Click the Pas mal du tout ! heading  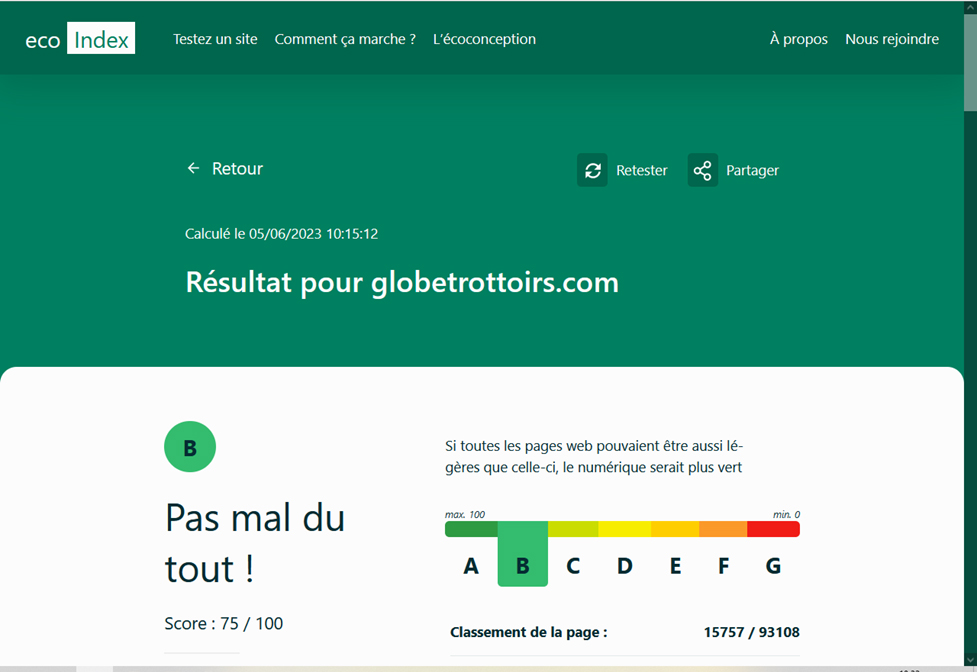point(255,543)
